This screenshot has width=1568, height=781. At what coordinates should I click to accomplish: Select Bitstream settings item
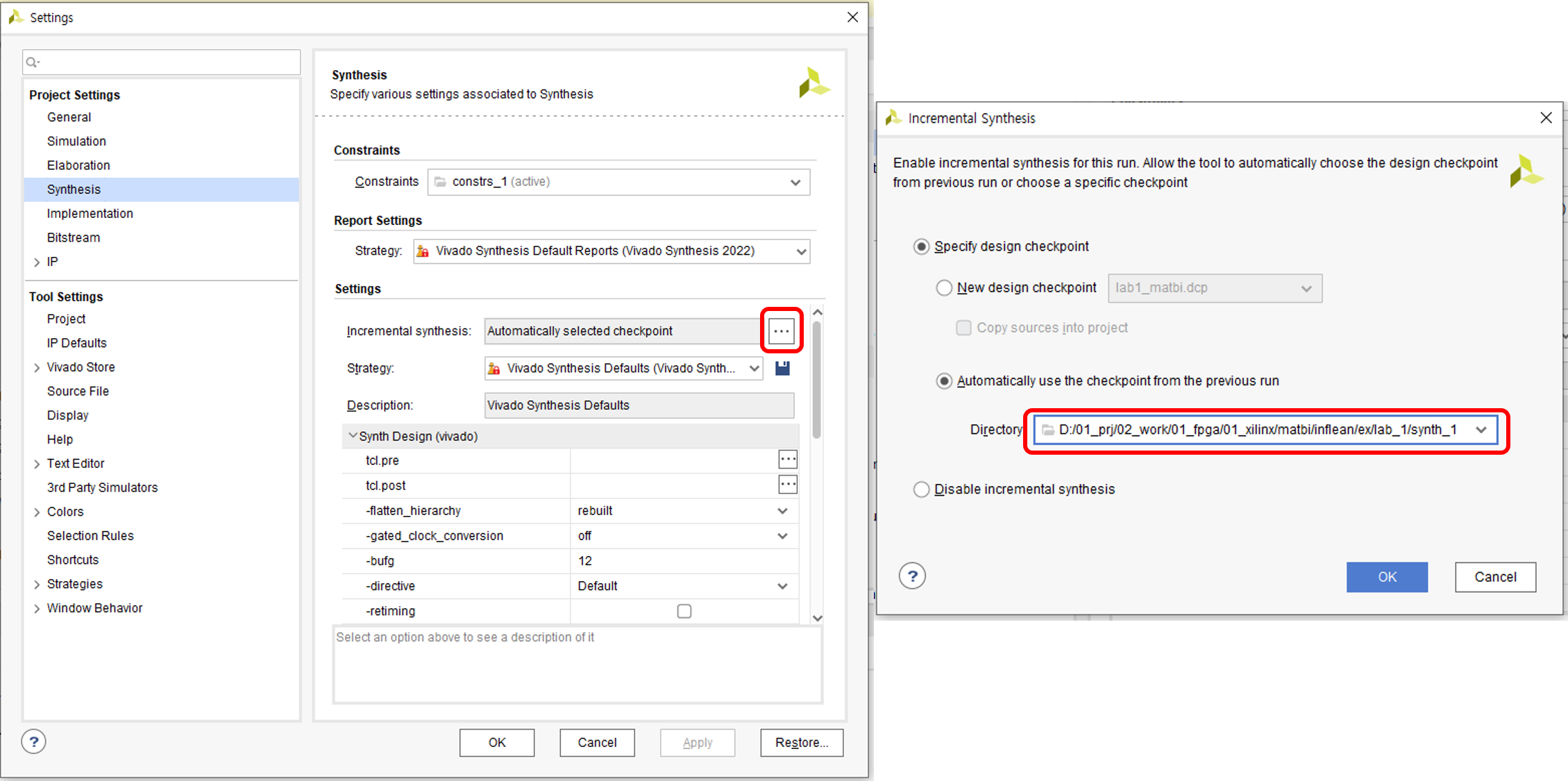tap(73, 237)
